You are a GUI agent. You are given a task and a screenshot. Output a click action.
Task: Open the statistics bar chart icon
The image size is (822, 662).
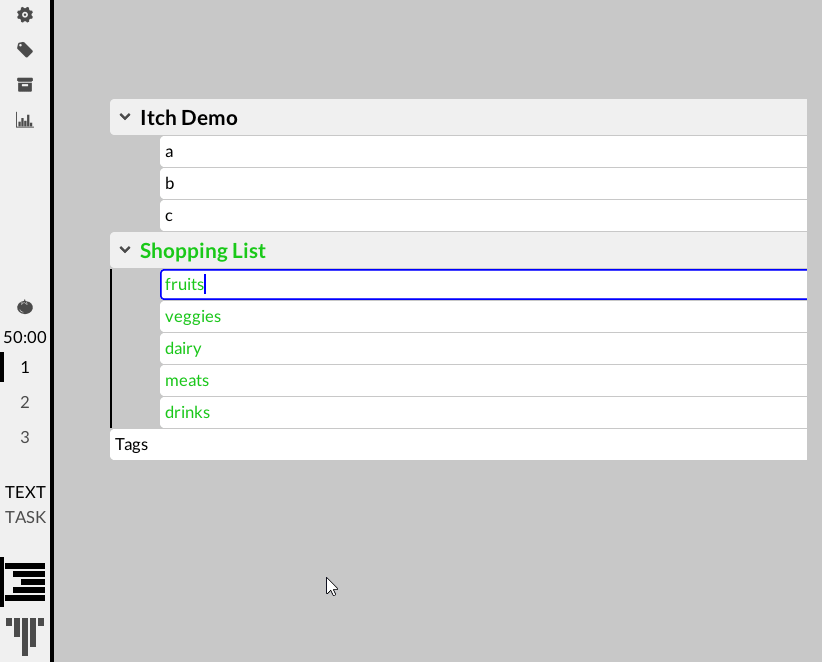coord(25,120)
